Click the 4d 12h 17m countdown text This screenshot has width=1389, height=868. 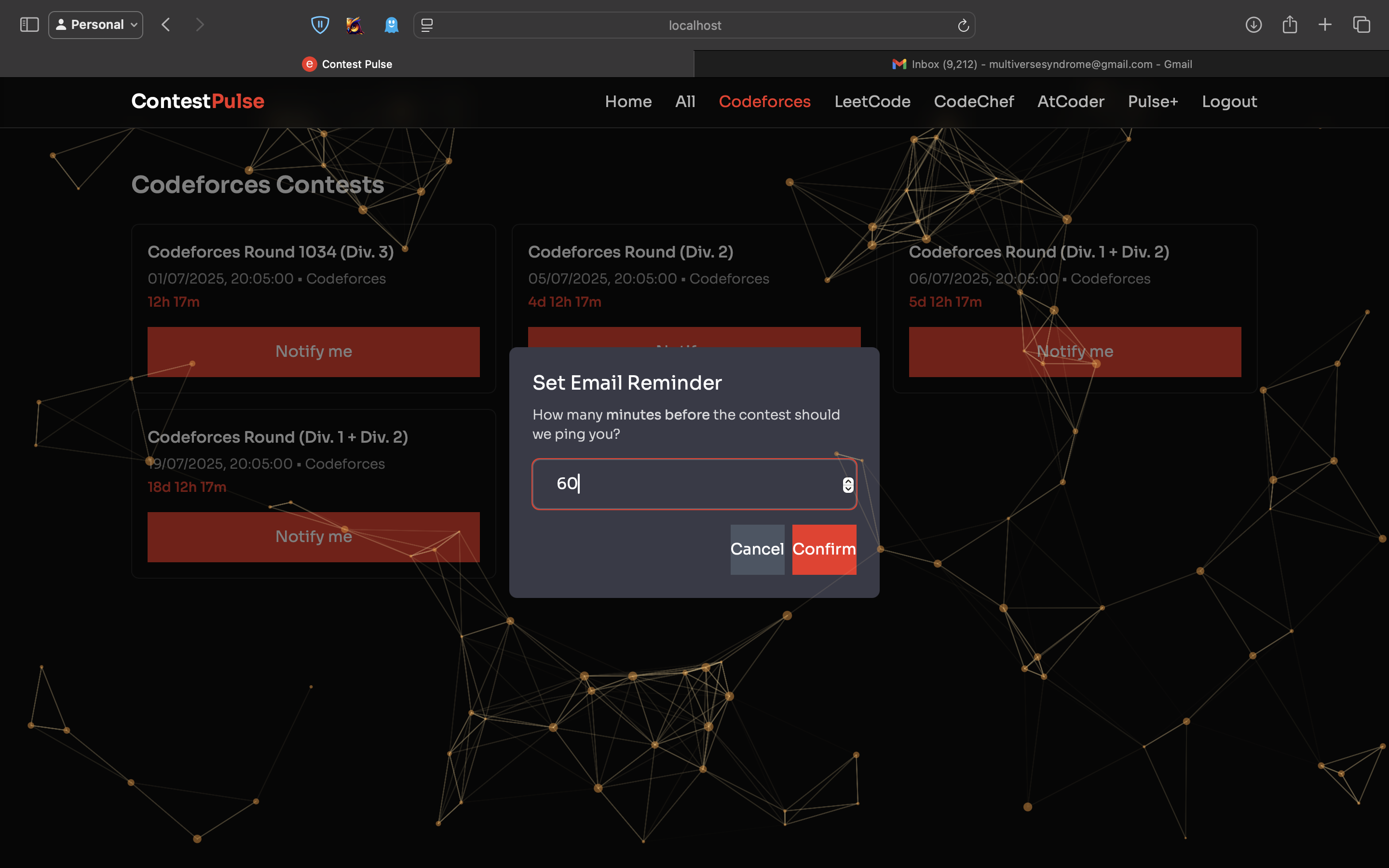tap(564, 302)
